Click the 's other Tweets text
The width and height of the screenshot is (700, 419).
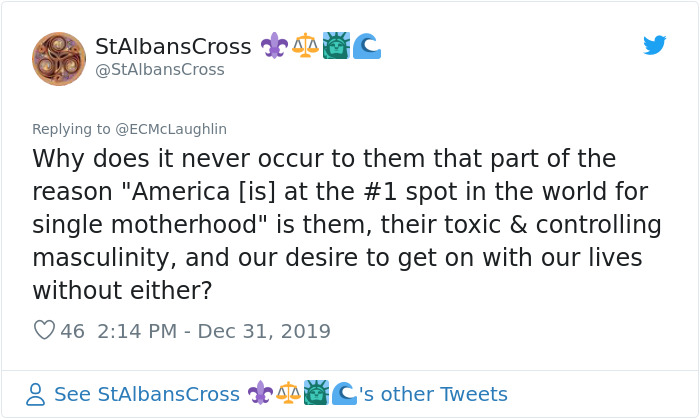(433, 394)
